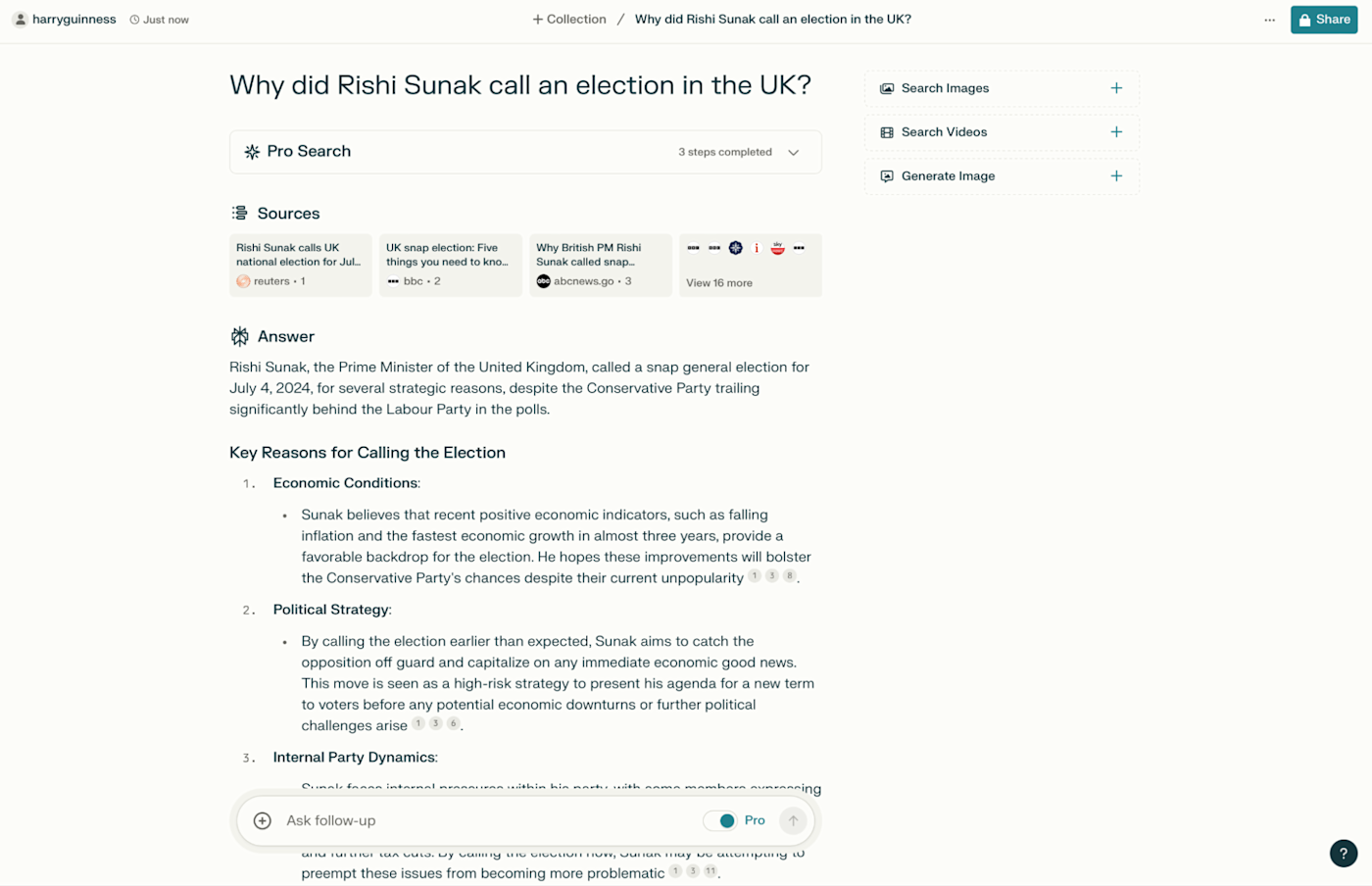Click the attach plus icon in follow-up box
The image size is (1372, 886).
coord(263,821)
